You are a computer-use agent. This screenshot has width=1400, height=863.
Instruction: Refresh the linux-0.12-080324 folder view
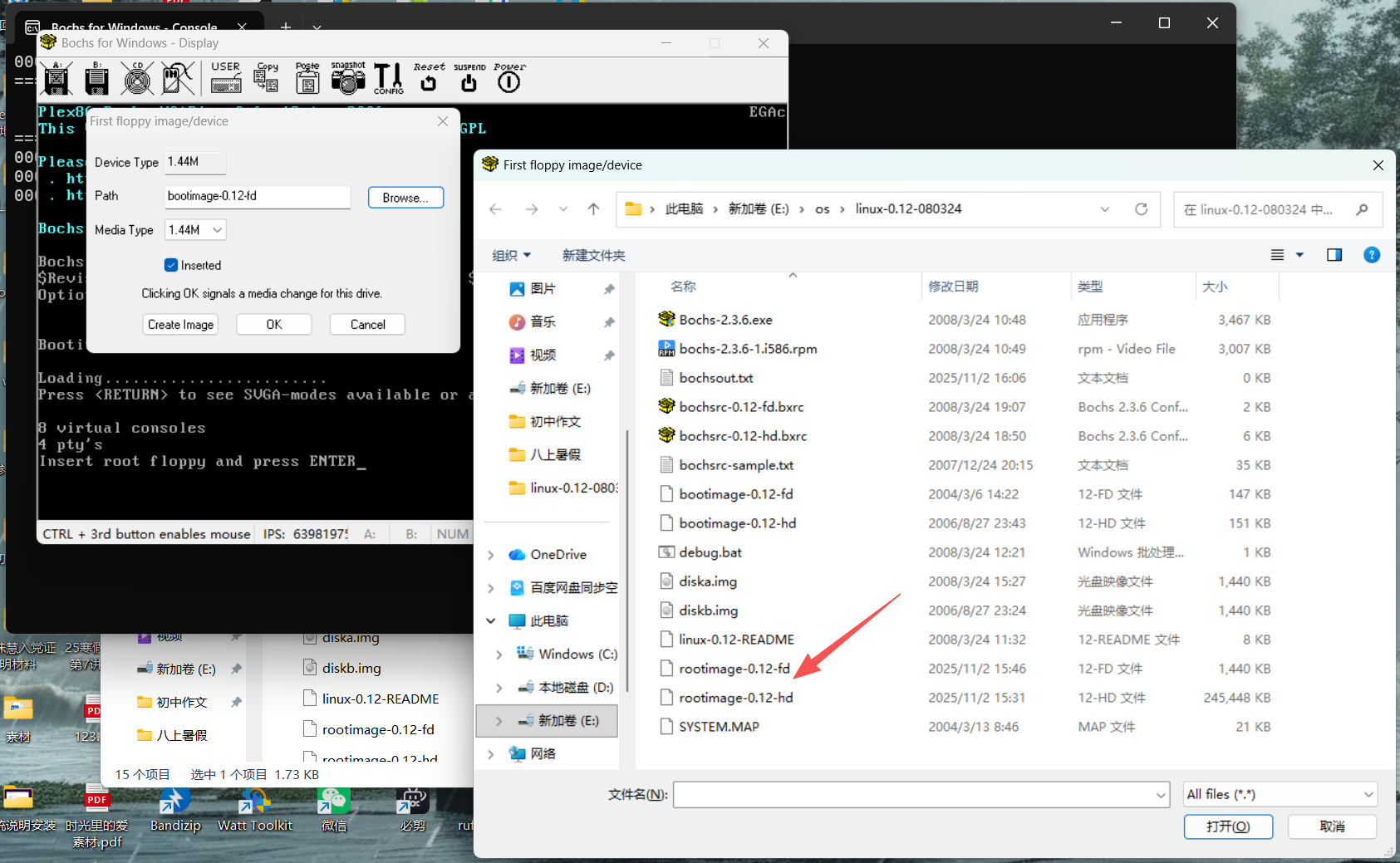point(1142,209)
